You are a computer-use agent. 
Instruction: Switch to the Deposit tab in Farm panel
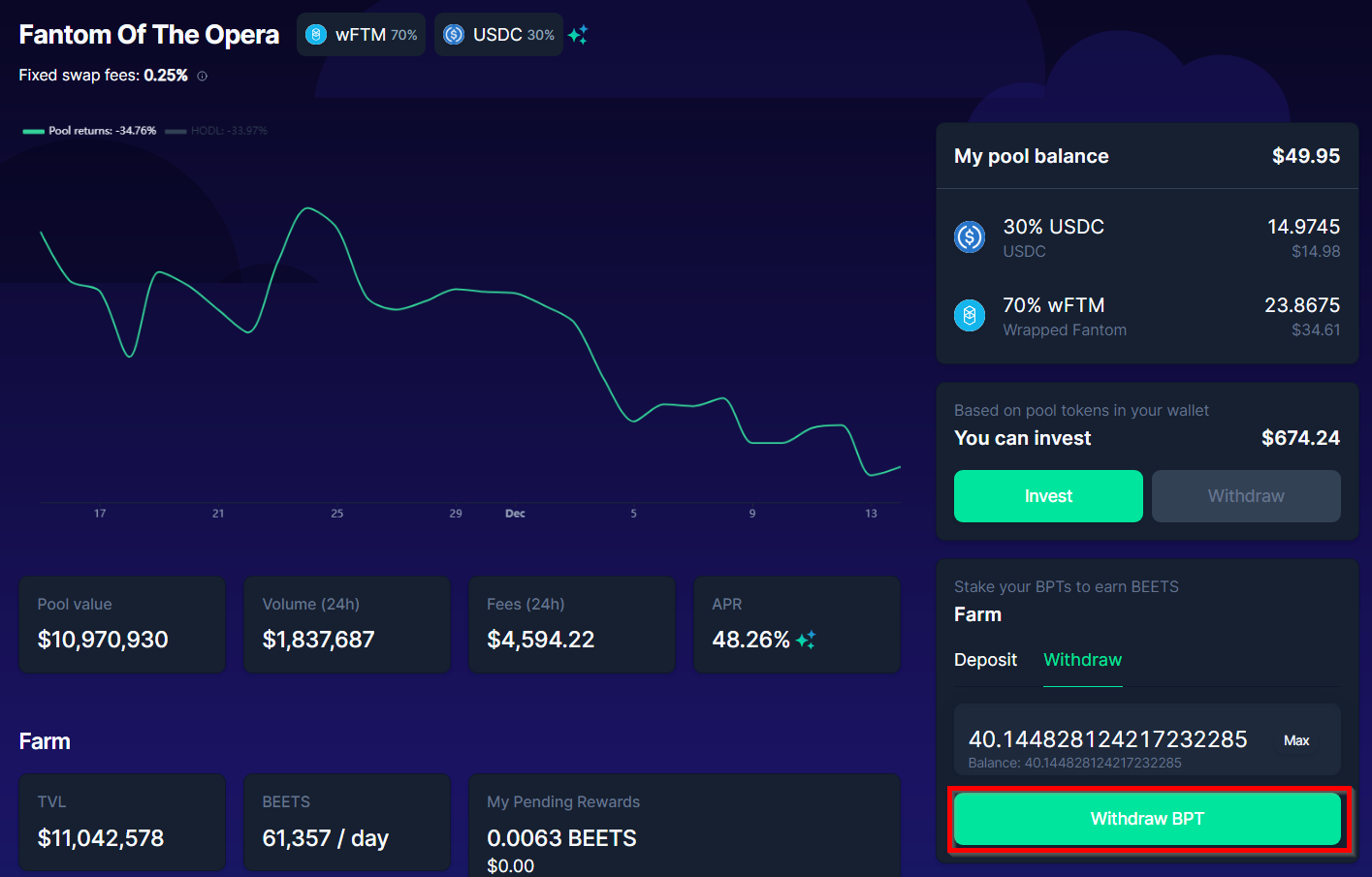pos(985,660)
